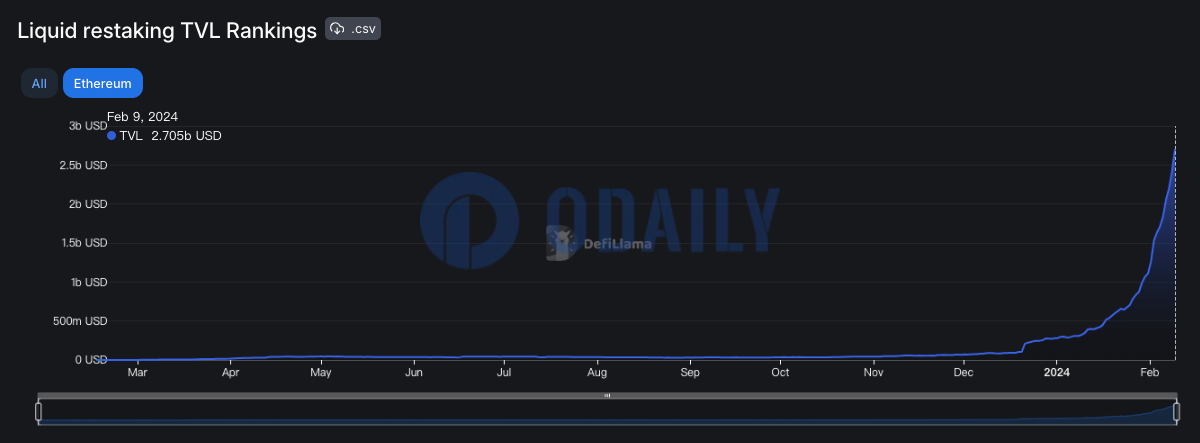Click the right handle of the range slider

point(1175,410)
